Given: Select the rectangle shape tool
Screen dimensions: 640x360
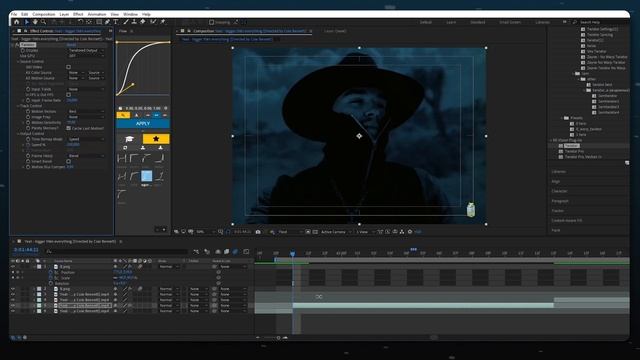Looking at the screenshot, I should coord(99,22).
